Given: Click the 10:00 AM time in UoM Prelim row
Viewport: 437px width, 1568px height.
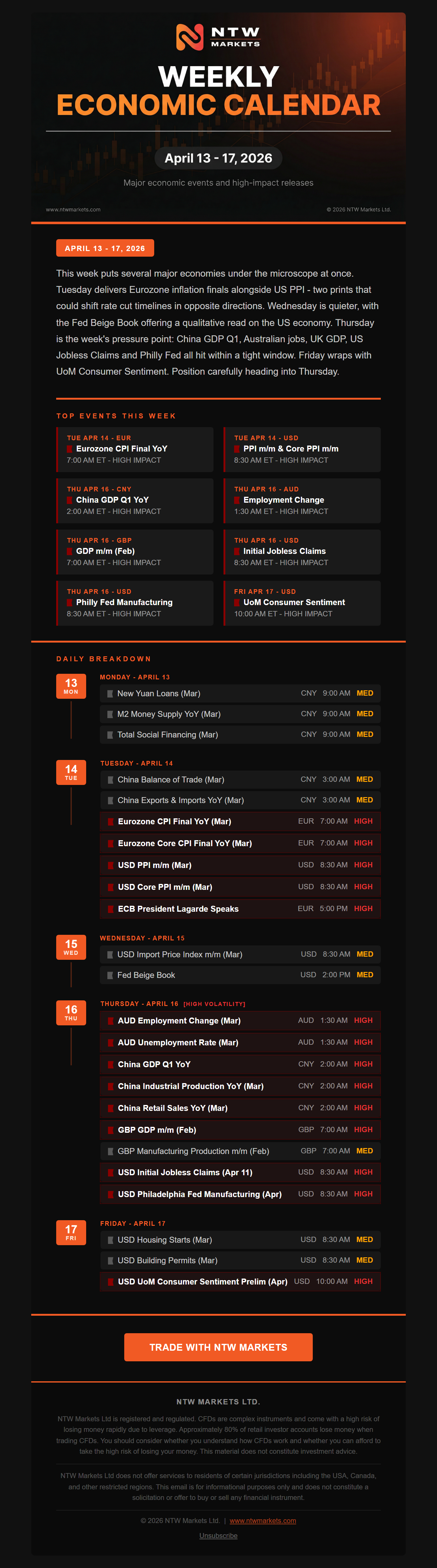Looking at the screenshot, I should [332, 1282].
